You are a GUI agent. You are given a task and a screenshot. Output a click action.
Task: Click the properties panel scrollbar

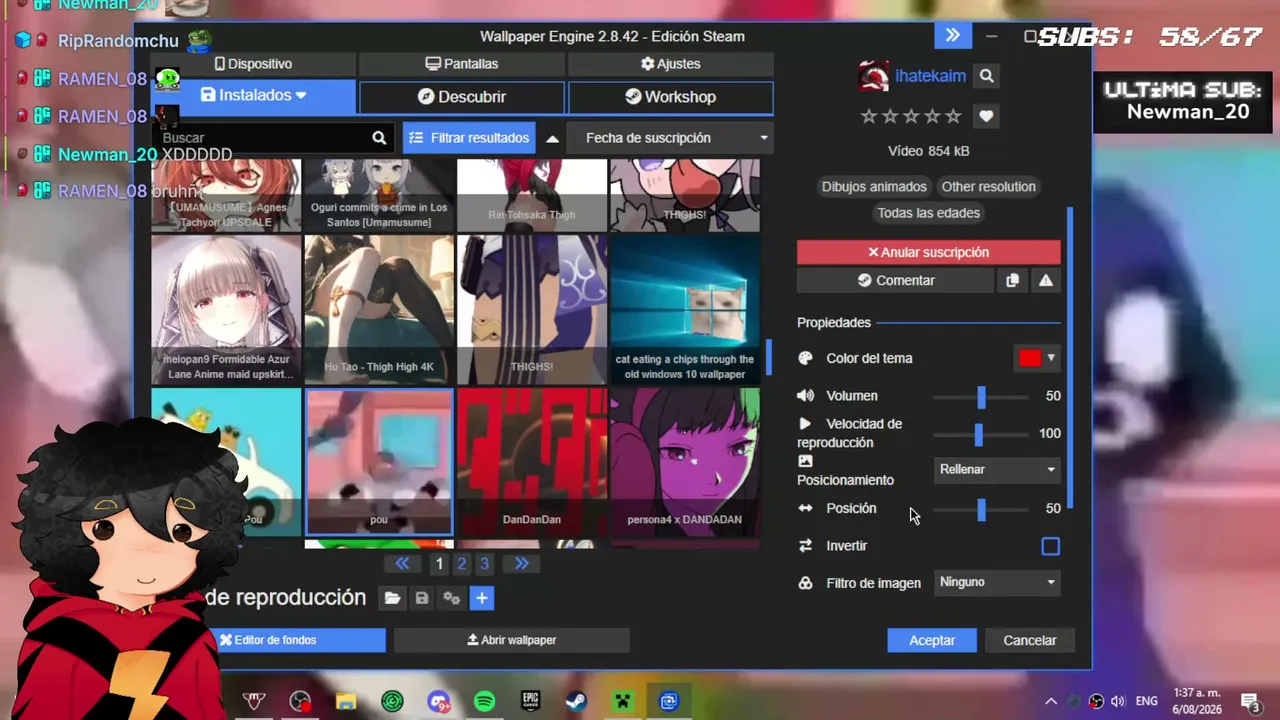pos(1071,358)
